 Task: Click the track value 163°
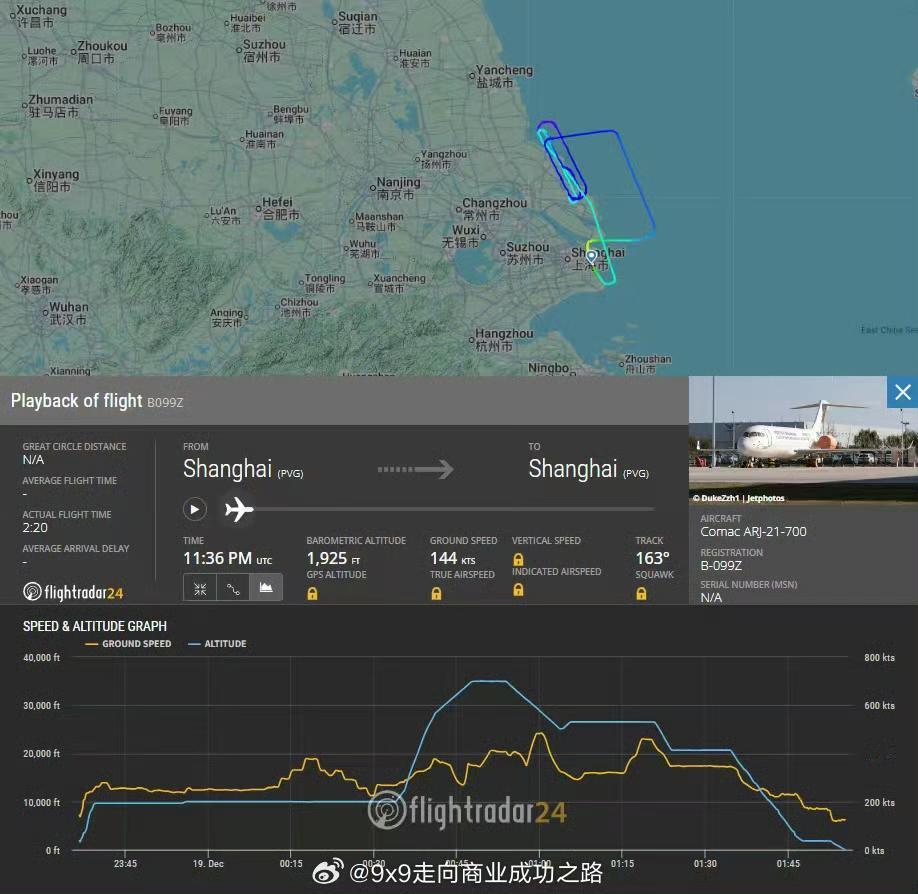pyautogui.click(x=652, y=559)
